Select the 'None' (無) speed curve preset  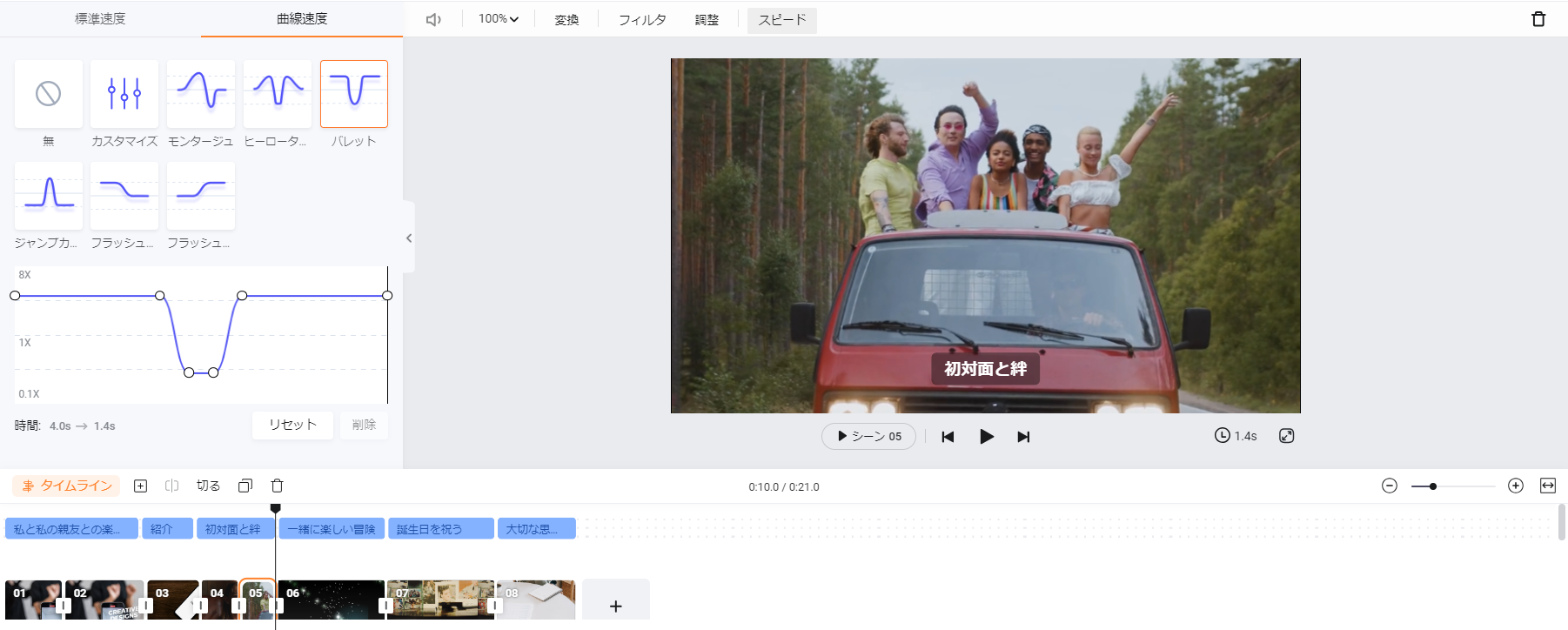(49, 94)
